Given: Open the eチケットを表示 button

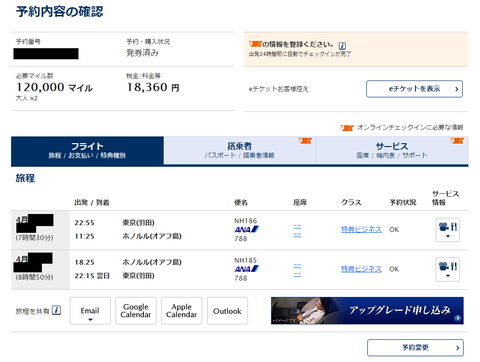Looking at the screenshot, I should click(x=414, y=89).
